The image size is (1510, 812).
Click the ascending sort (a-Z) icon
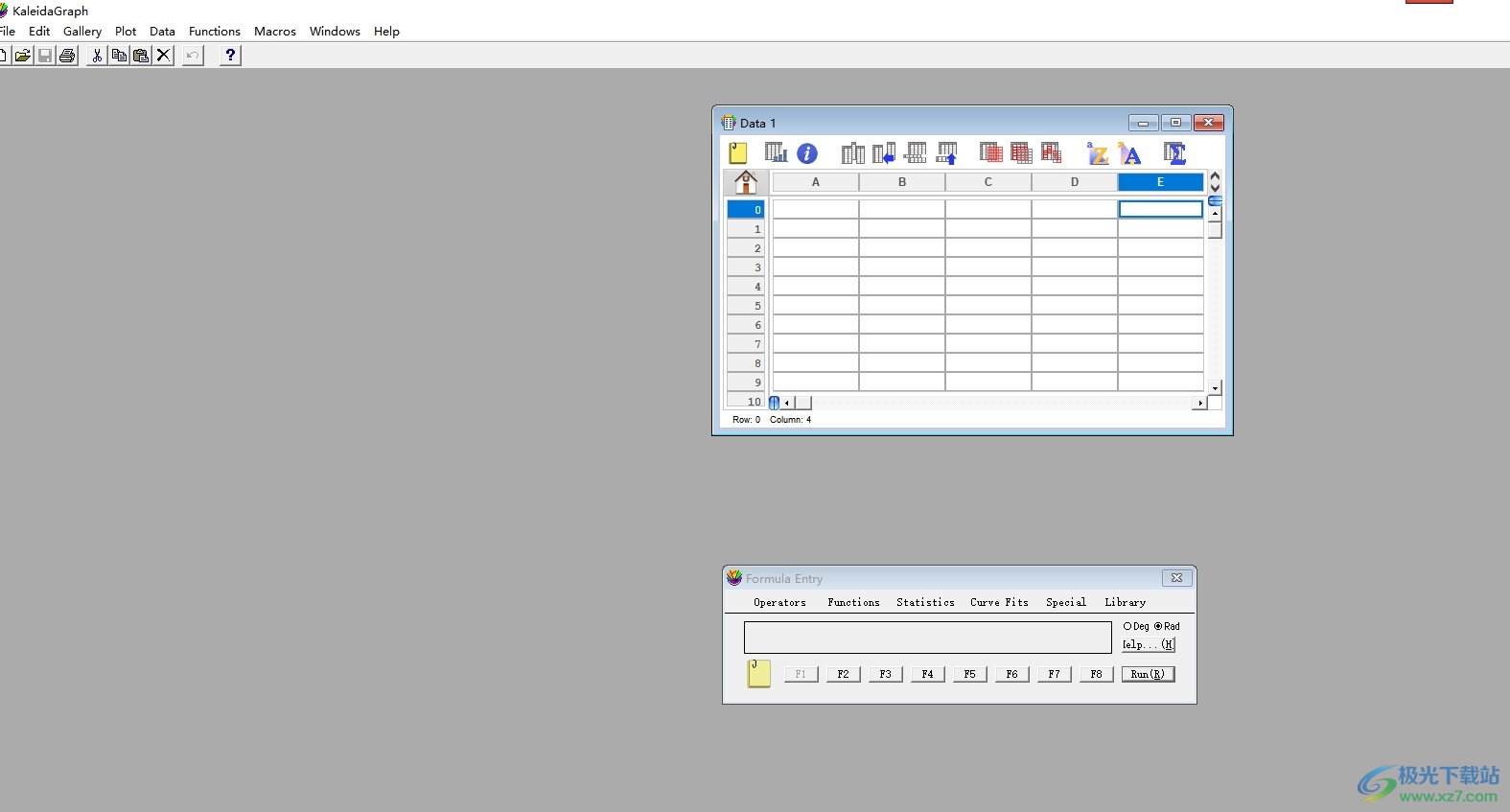point(1098,153)
